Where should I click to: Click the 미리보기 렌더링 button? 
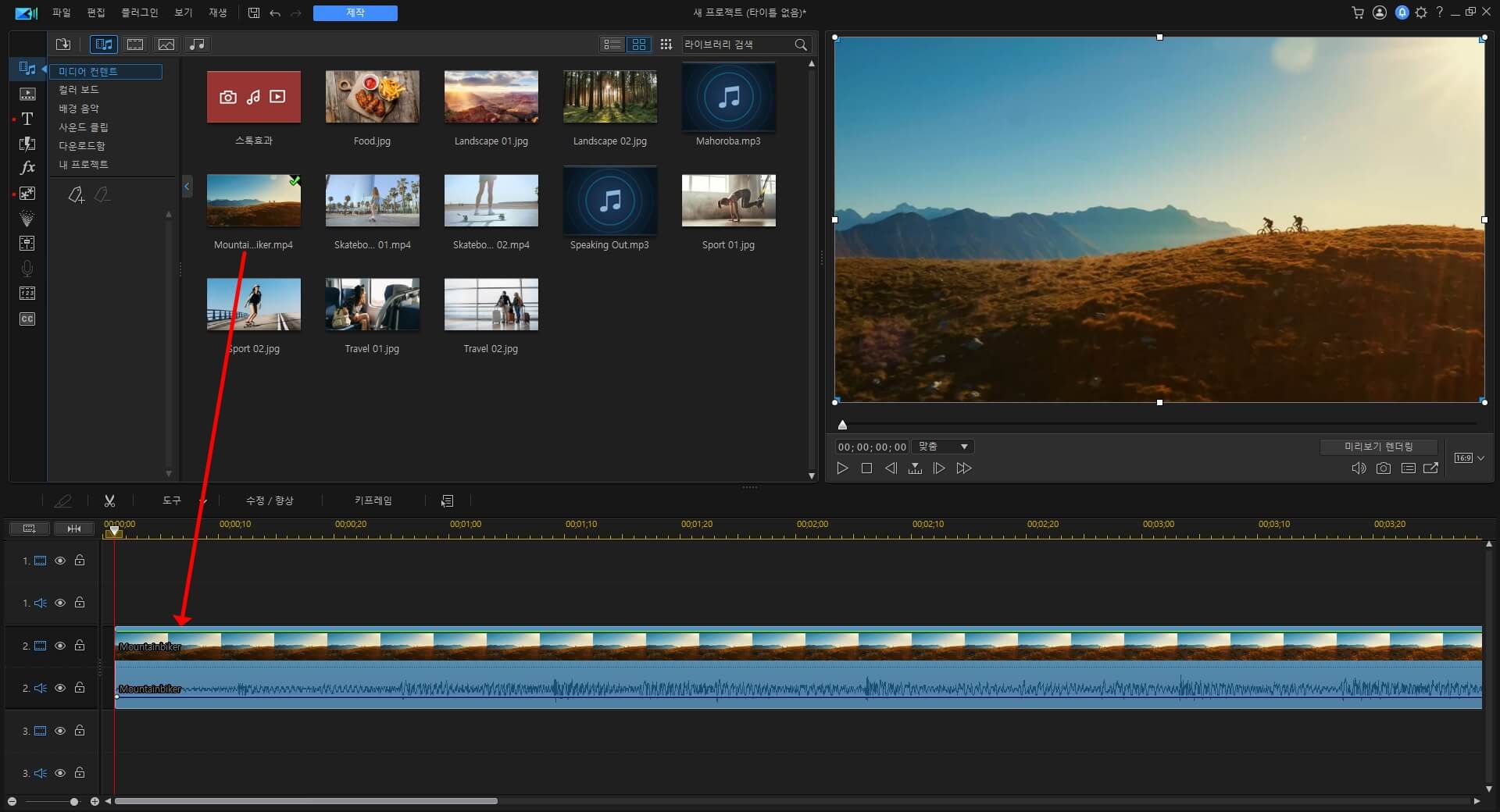(x=1378, y=447)
